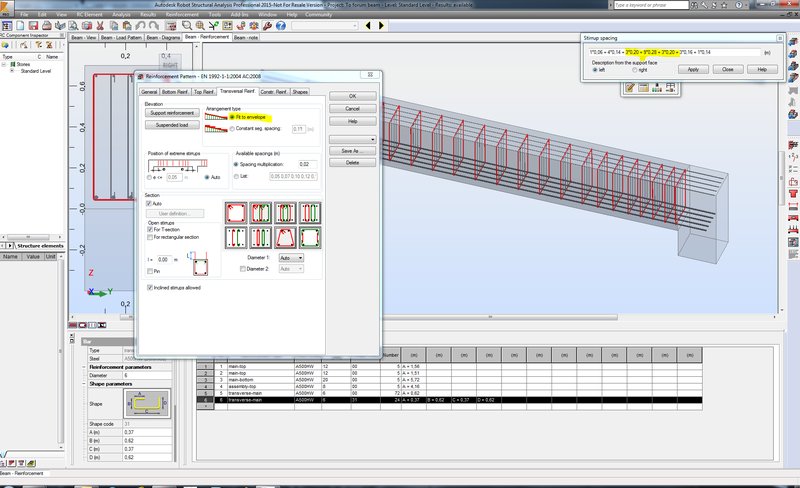The height and width of the screenshot is (488, 800).
Task: Click the Paste clipboard toolbar icon
Action: pos(127,26)
